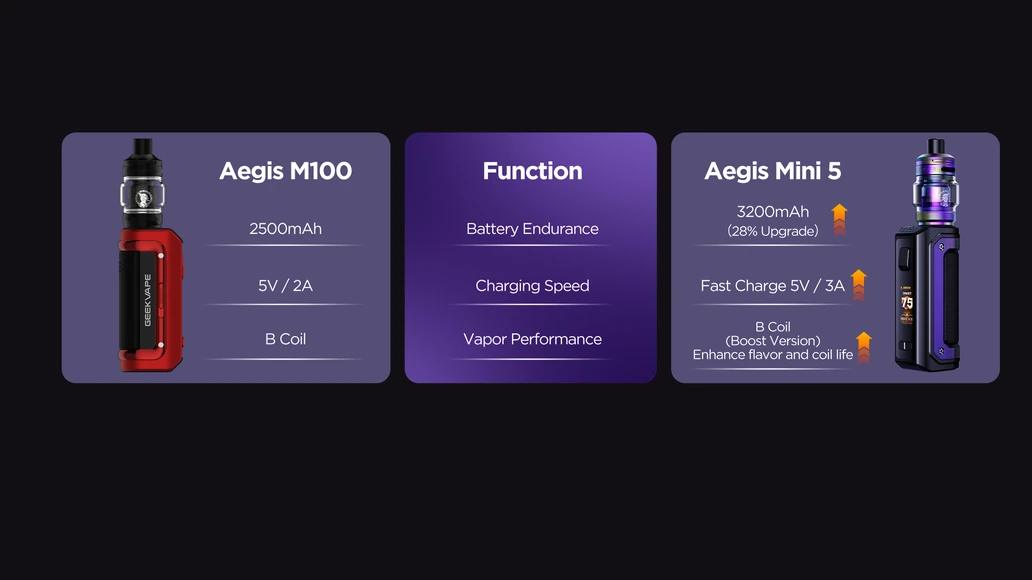
Task: Click the upgrade arrow next to Fast Charge
Action: 858,285
